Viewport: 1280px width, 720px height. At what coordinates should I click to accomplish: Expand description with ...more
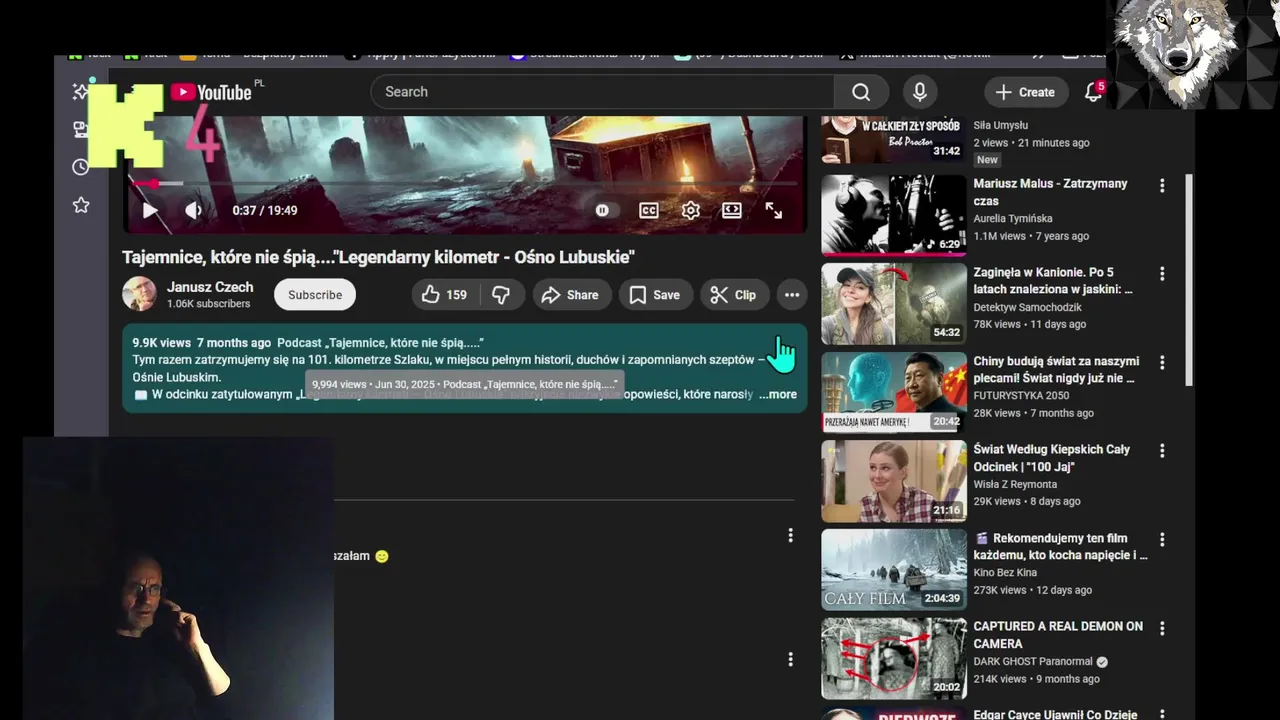click(778, 394)
